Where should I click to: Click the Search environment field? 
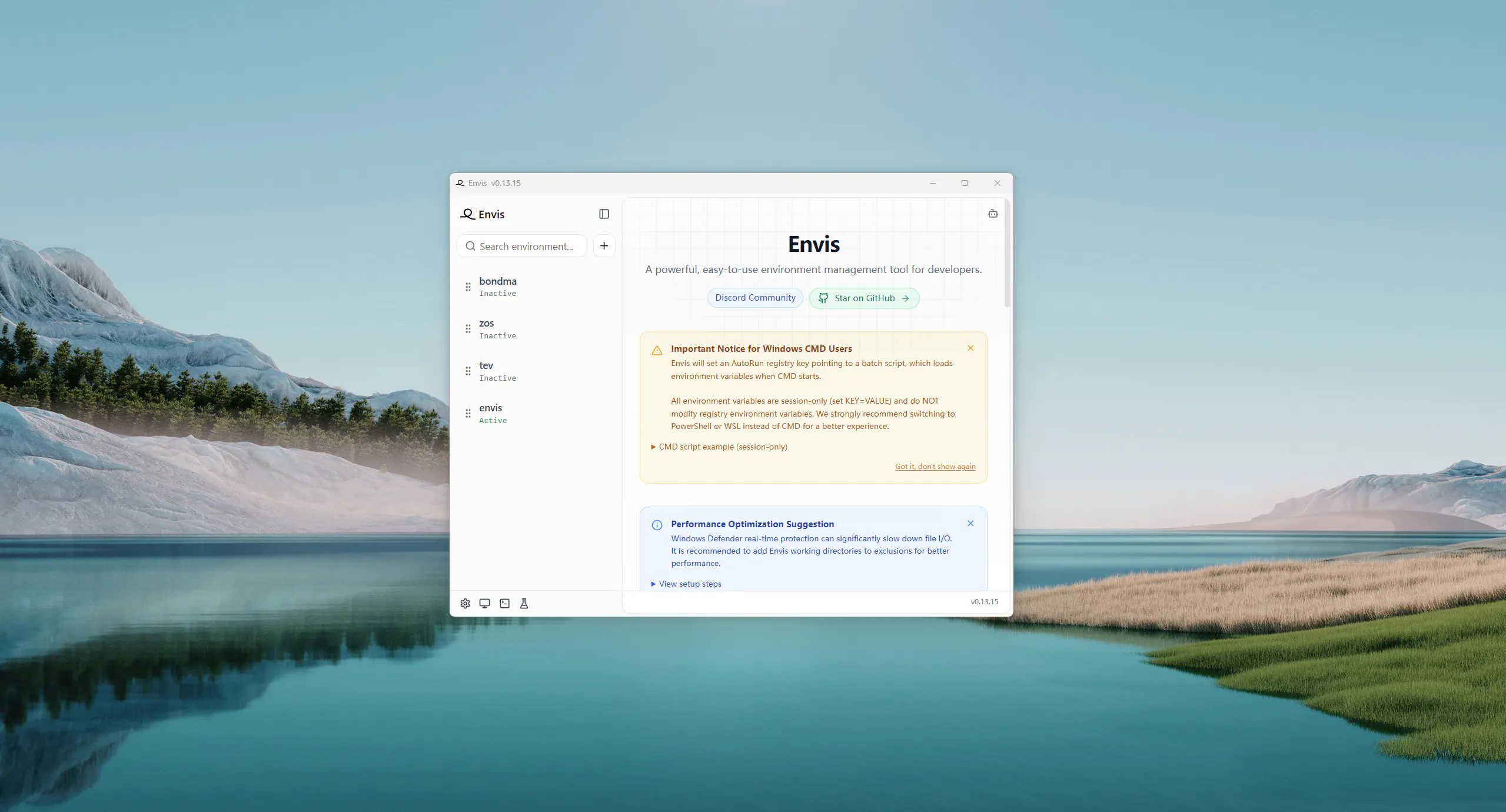(x=522, y=246)
